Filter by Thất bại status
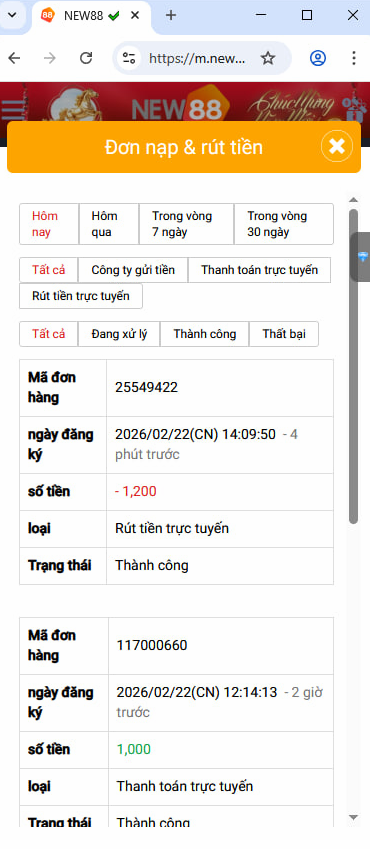Image resolution: width=370 pixels, height=849 pixels. coord(284,334)
